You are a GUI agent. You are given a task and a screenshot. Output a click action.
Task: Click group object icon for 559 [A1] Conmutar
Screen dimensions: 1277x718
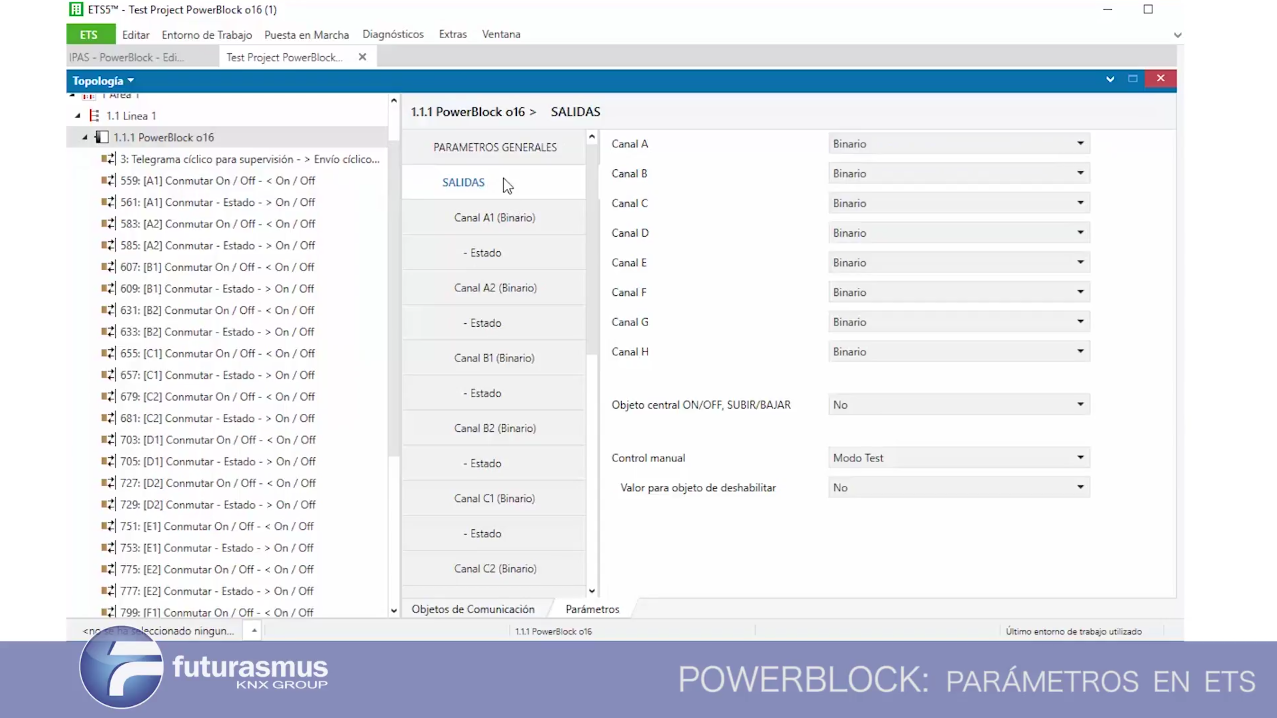point(108,181)
